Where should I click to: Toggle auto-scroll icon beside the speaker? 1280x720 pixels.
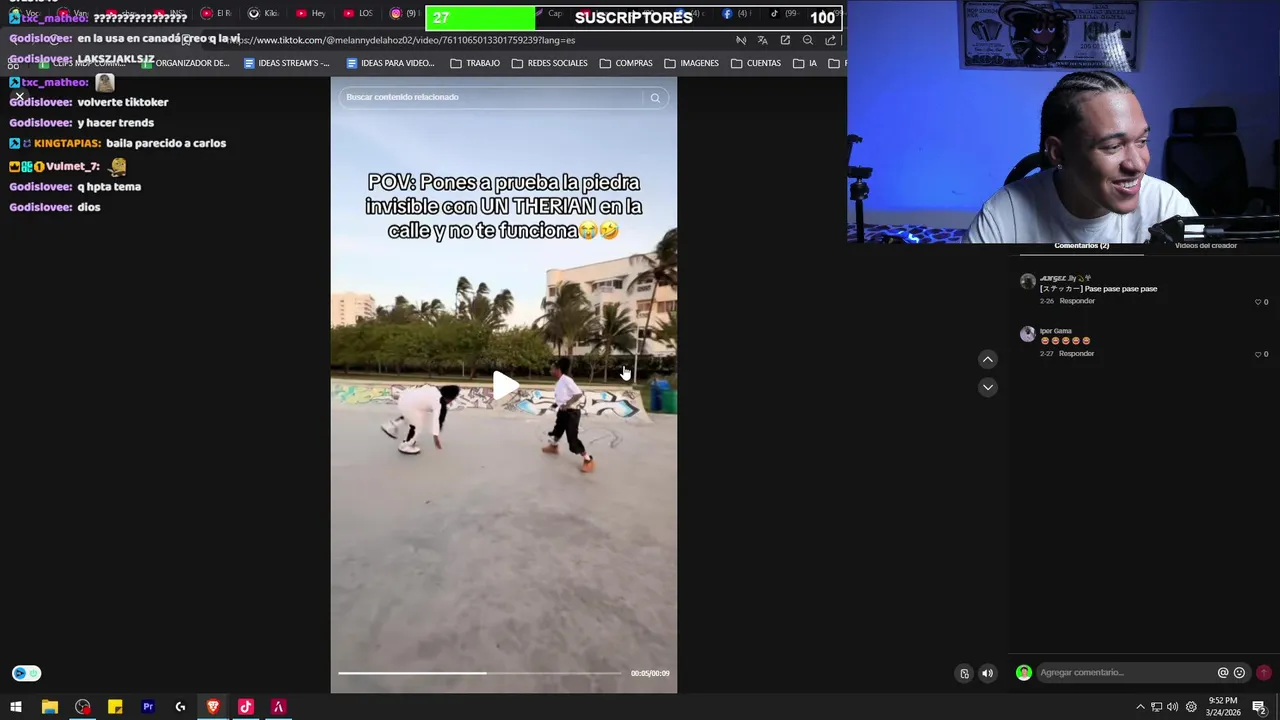[964, 673]
